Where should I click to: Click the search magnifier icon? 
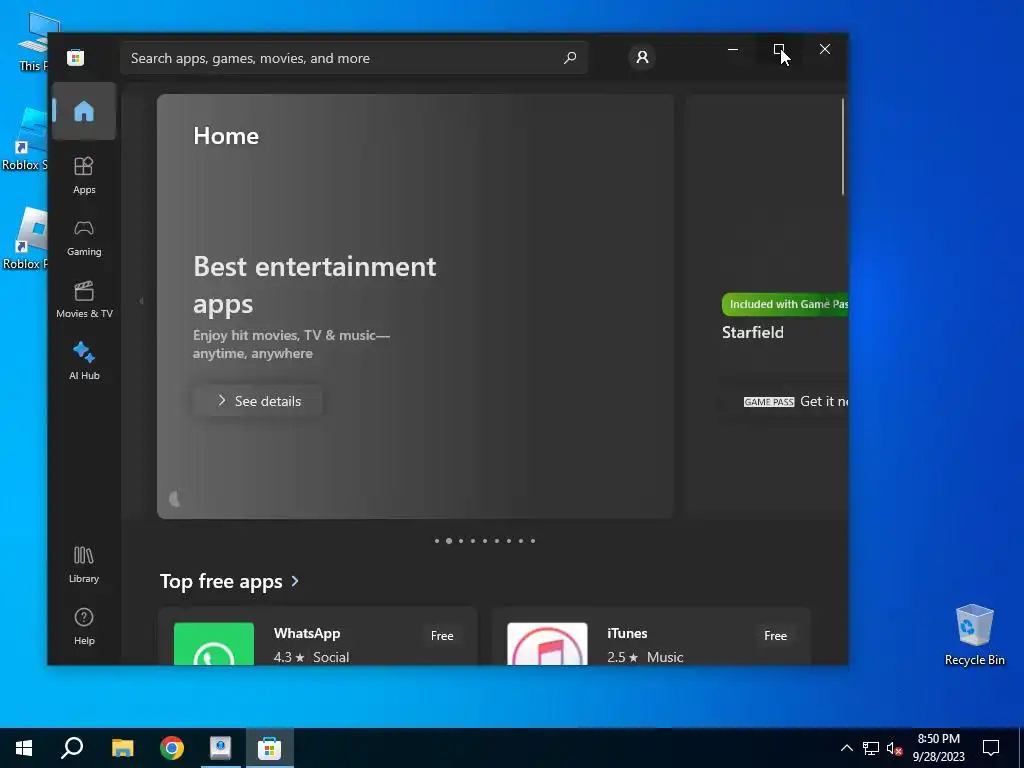[x=570, y=57]
